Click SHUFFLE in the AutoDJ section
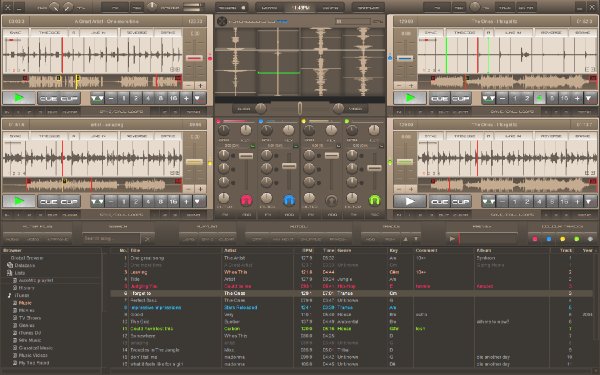 coord(311,239)
